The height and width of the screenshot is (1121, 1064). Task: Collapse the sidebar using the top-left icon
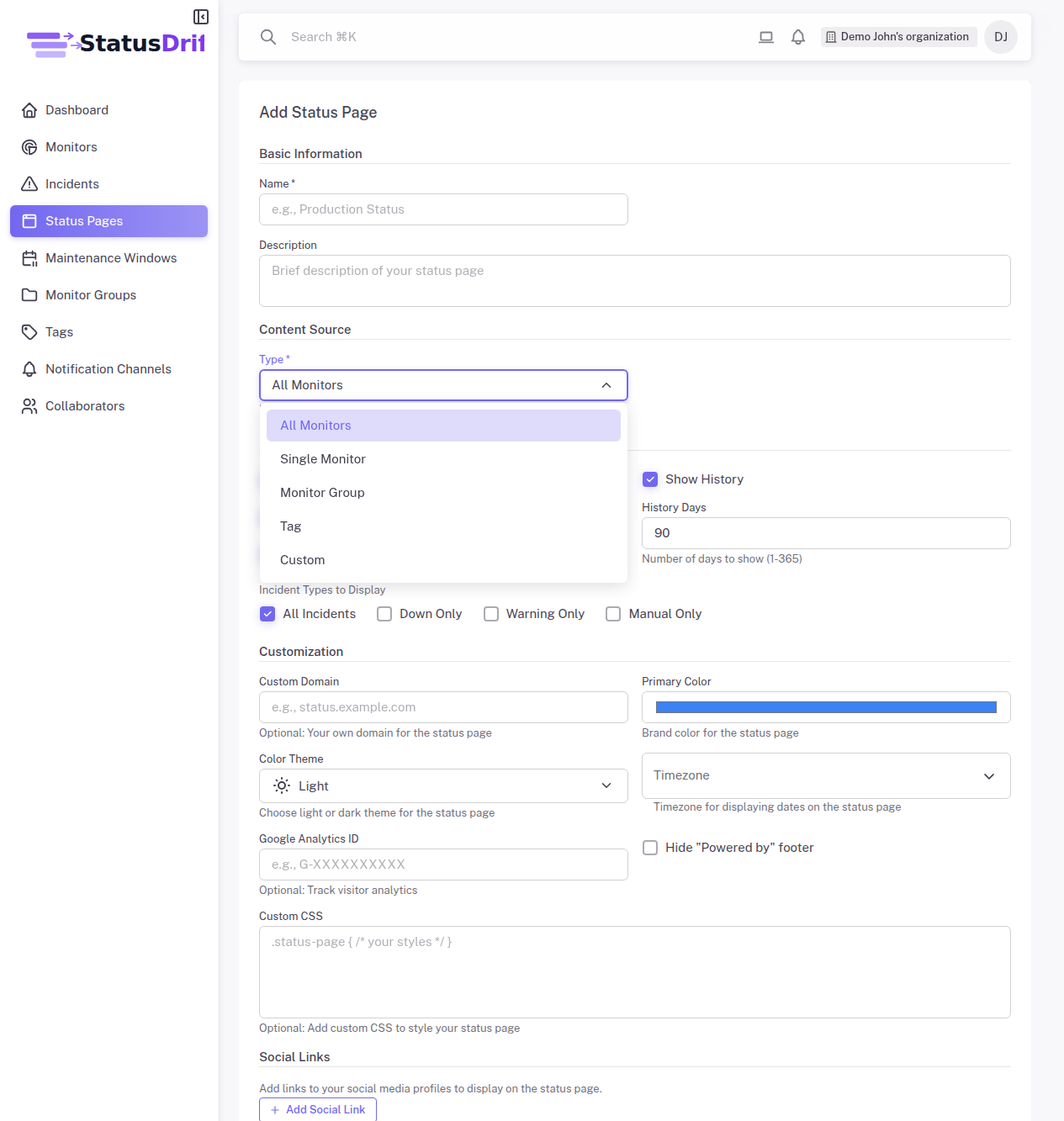point(200,16)
